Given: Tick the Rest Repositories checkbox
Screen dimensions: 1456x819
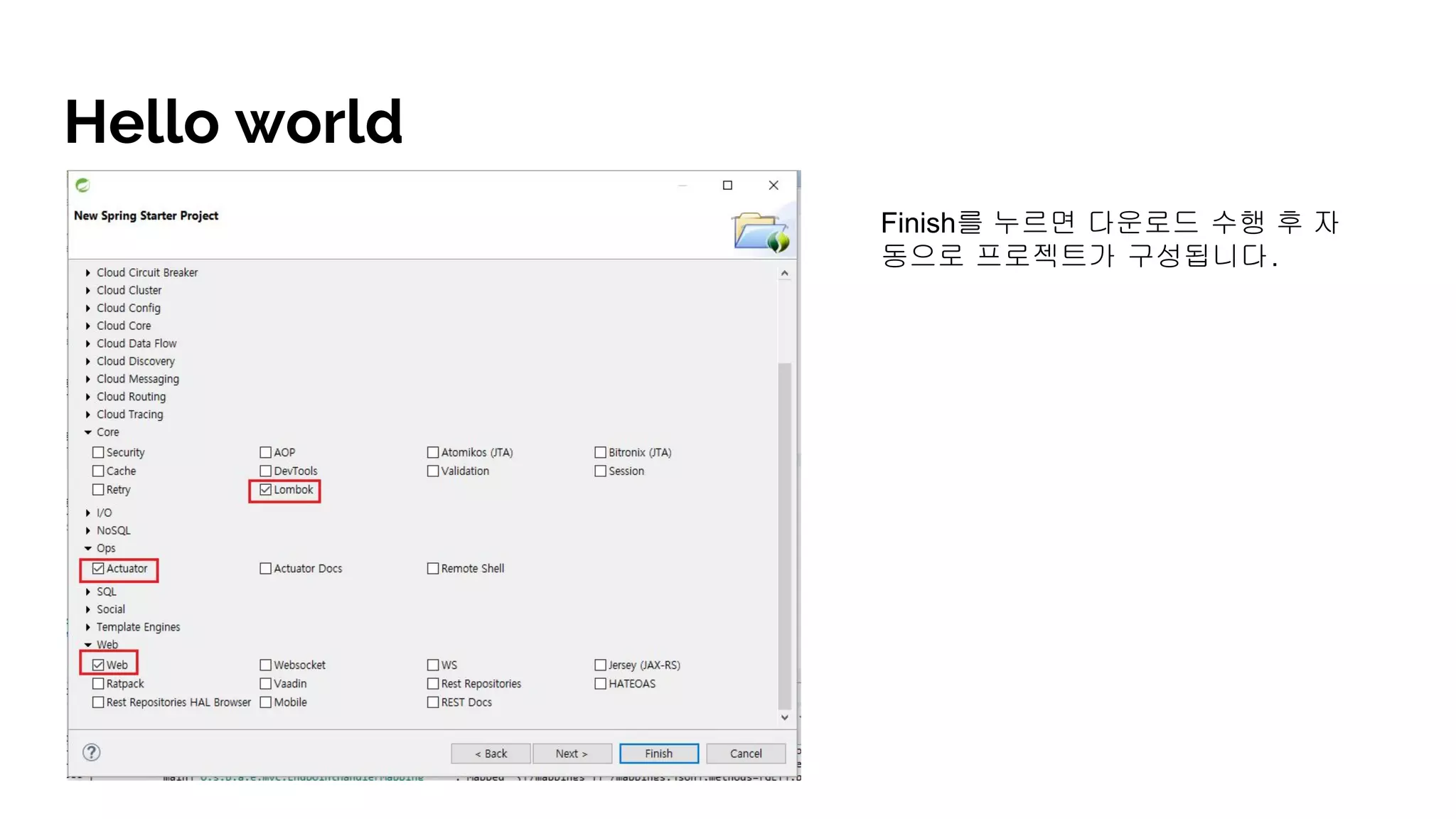Looking at the screenshot, I should [432, 684].
